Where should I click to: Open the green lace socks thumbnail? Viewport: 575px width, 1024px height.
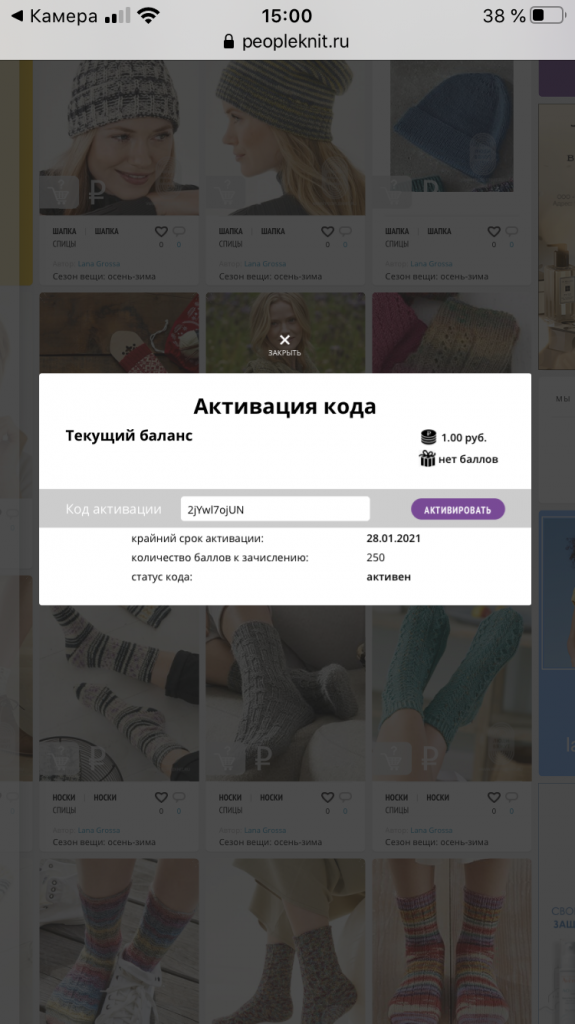coord(452,694)
